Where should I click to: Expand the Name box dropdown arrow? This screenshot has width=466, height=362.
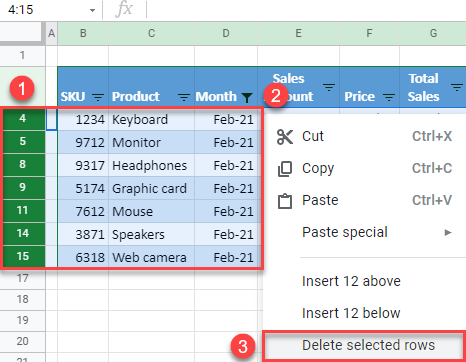click(x=92, y=10)
